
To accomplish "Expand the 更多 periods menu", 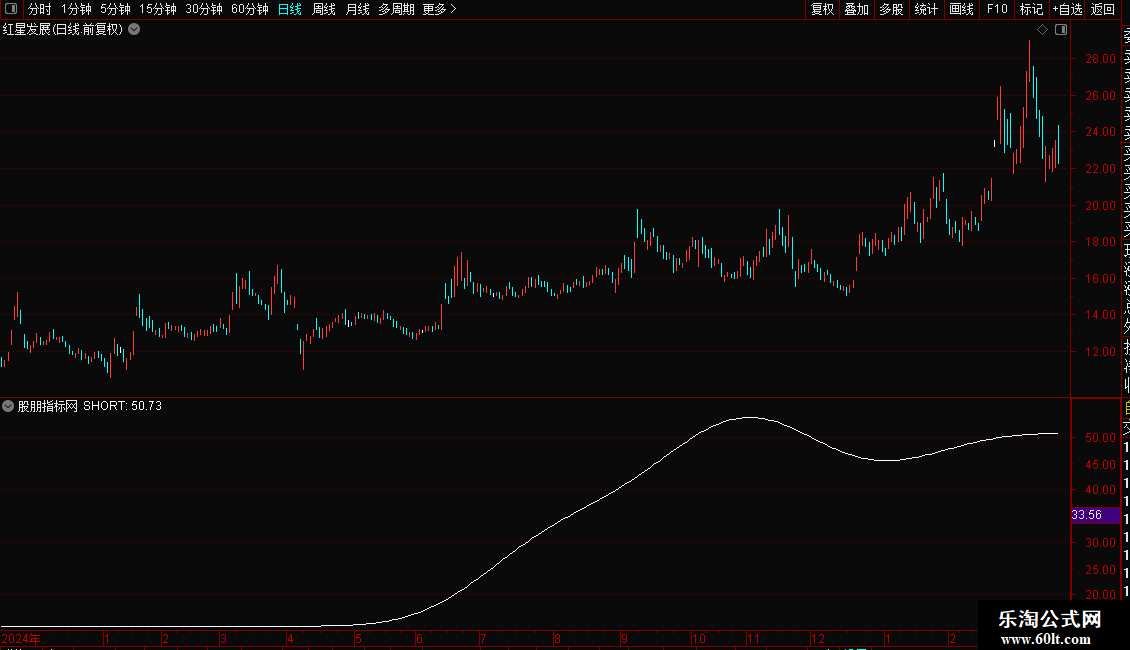I will pyautogui.click(x=440, y=9).
